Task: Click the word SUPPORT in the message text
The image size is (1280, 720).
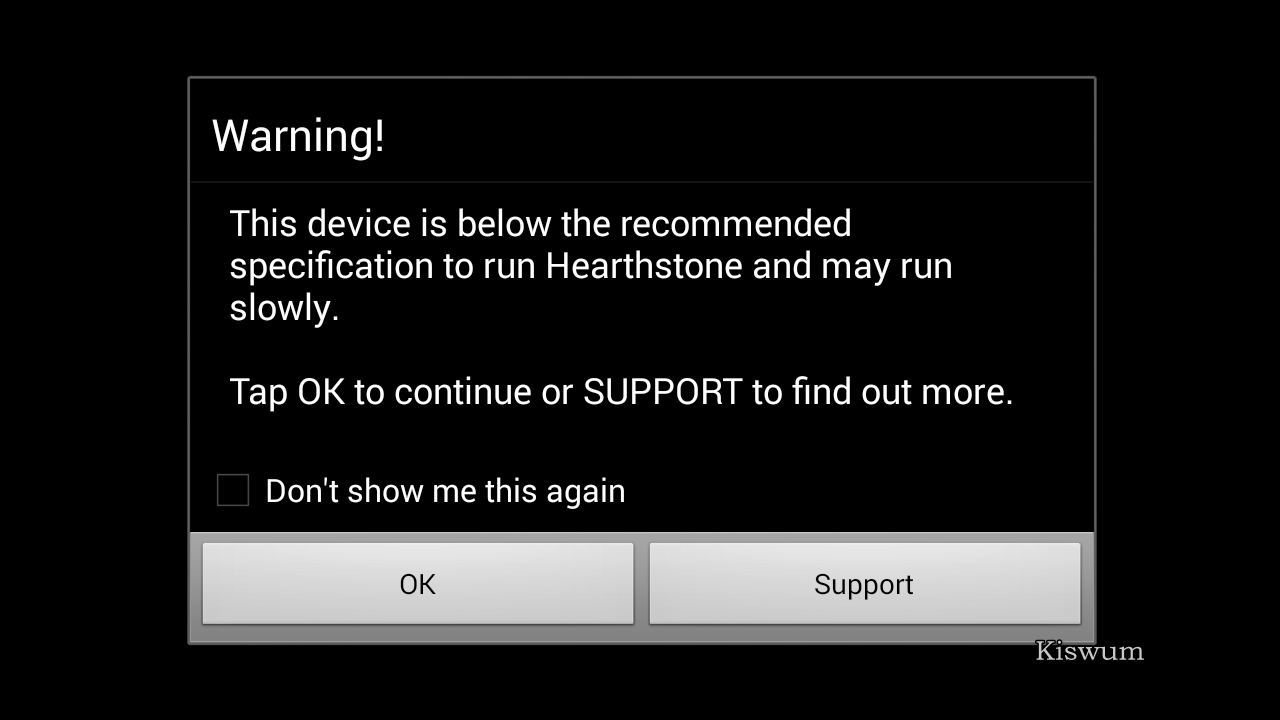Action: (x=663, y=392)
